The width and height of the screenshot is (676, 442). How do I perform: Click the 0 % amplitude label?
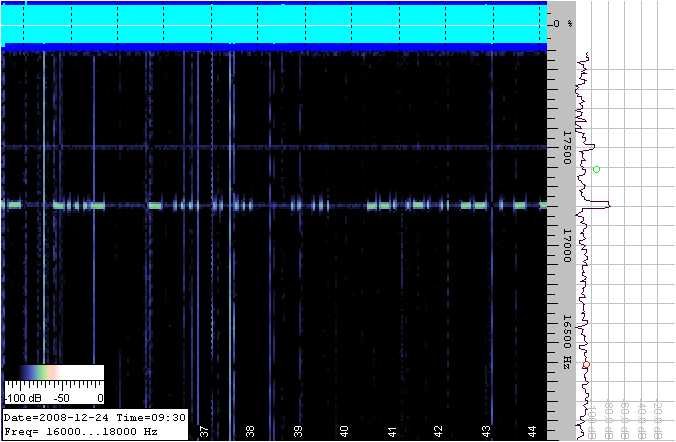tap(563, 24)
